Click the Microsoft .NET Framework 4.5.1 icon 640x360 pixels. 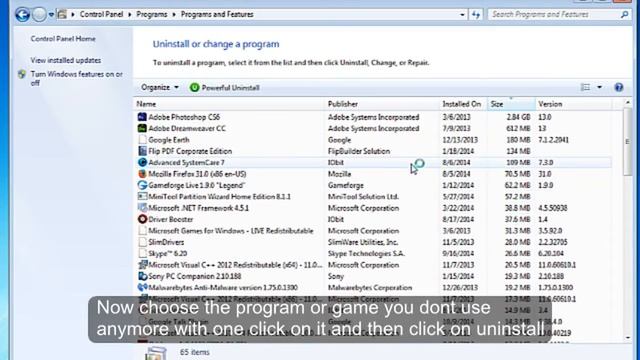tap(142, 208)
